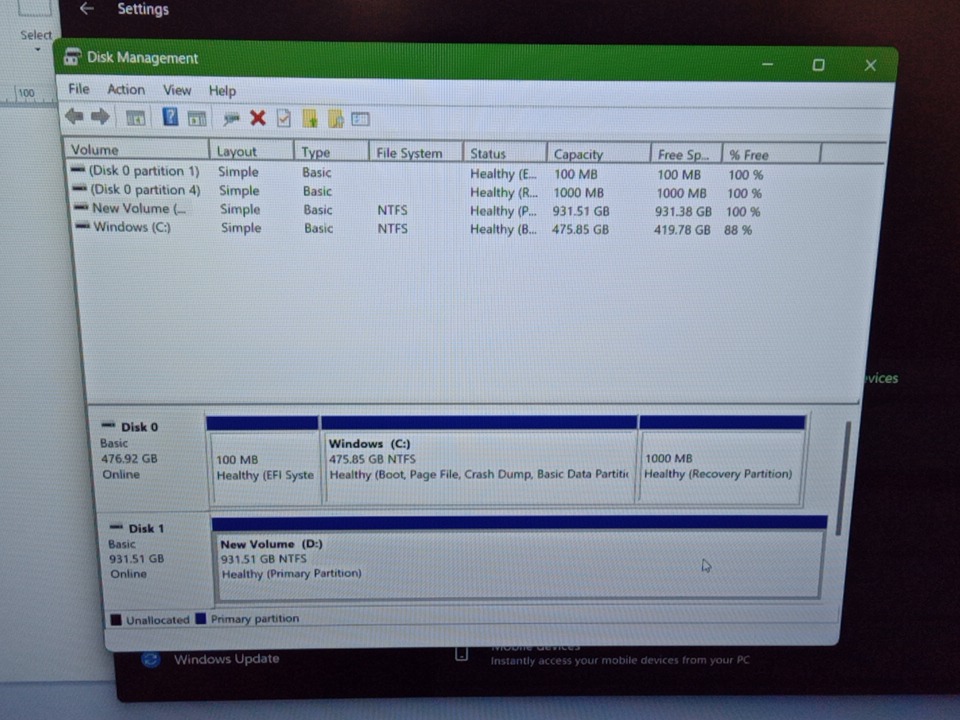Sort by the Type column header

(331, 152)
